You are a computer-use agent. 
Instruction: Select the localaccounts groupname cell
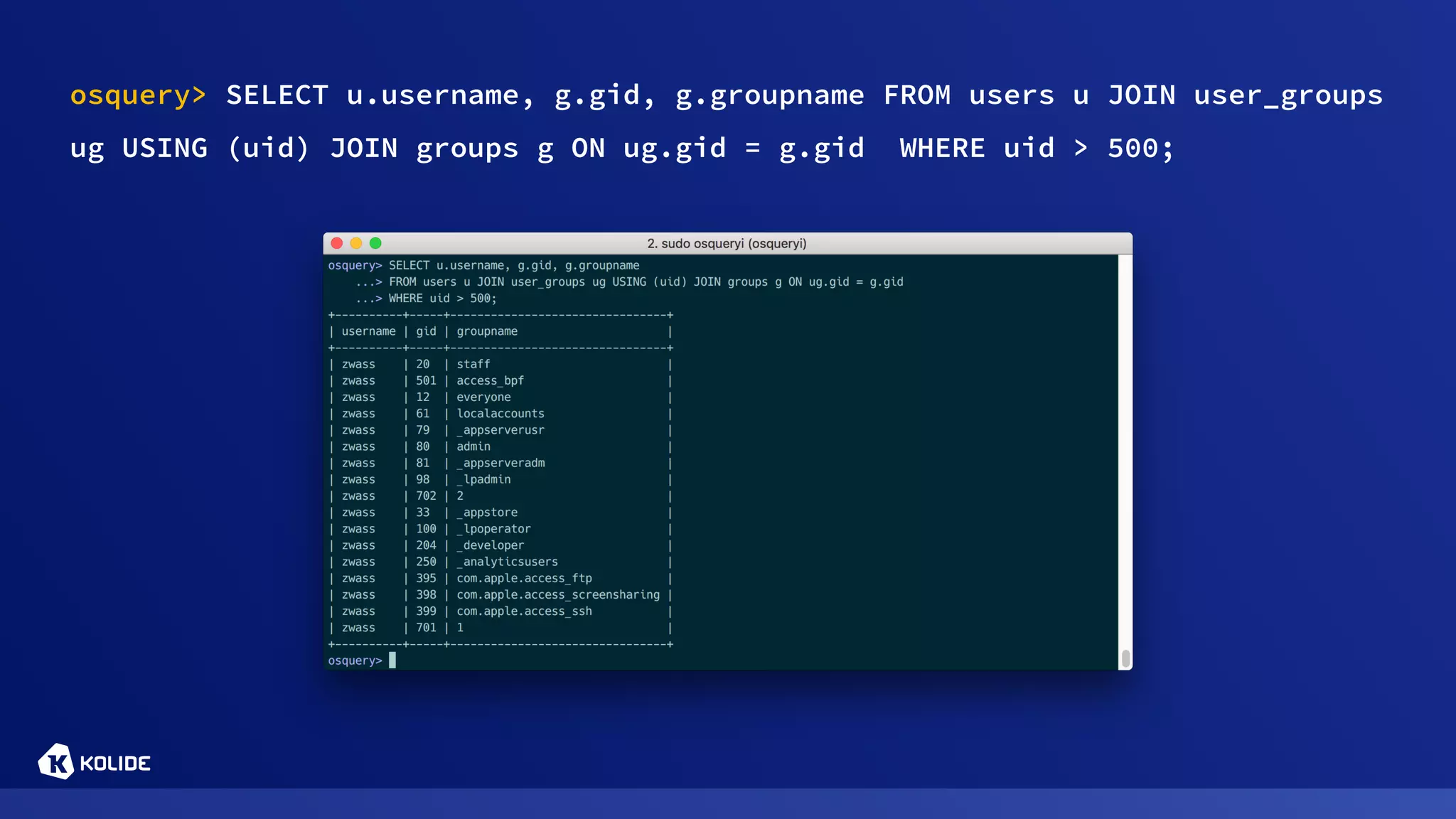(x=500, y=413)
